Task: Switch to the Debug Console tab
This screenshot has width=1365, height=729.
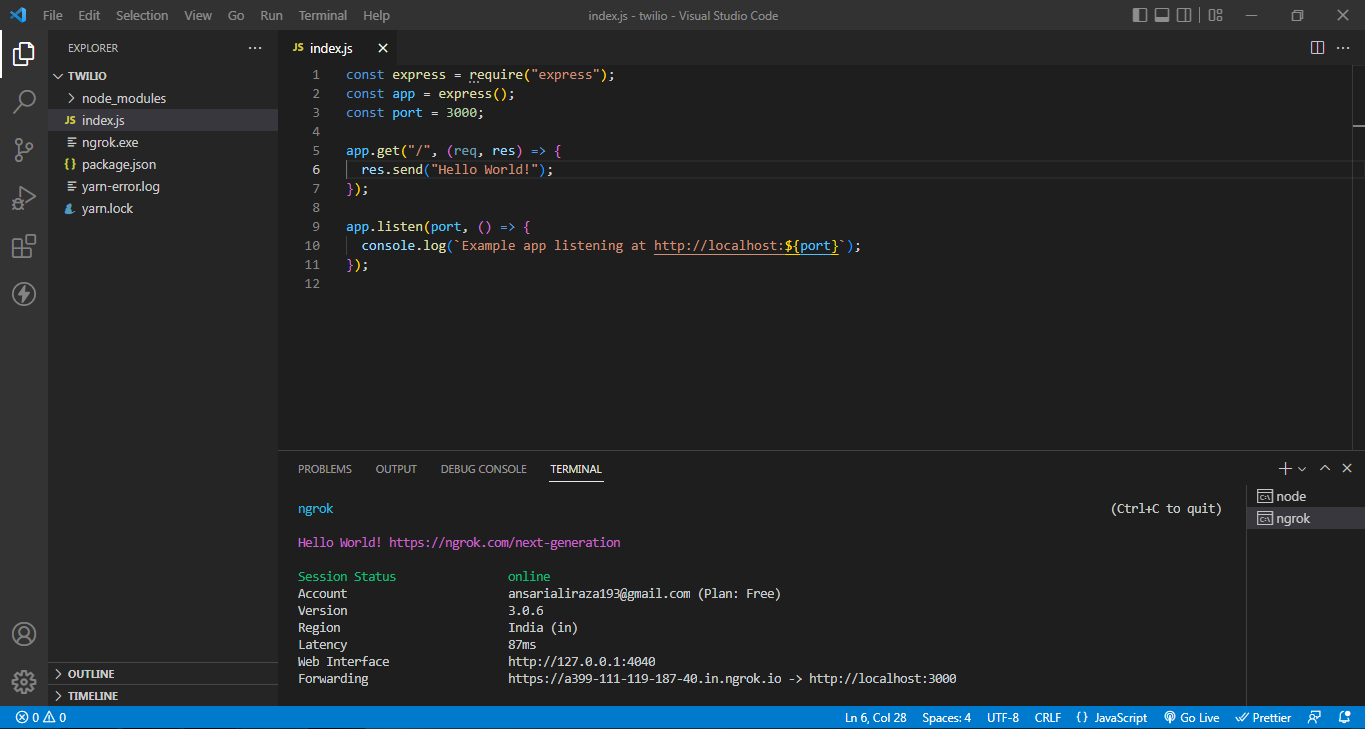Action: pyautogui.click(x=483, y=469)
